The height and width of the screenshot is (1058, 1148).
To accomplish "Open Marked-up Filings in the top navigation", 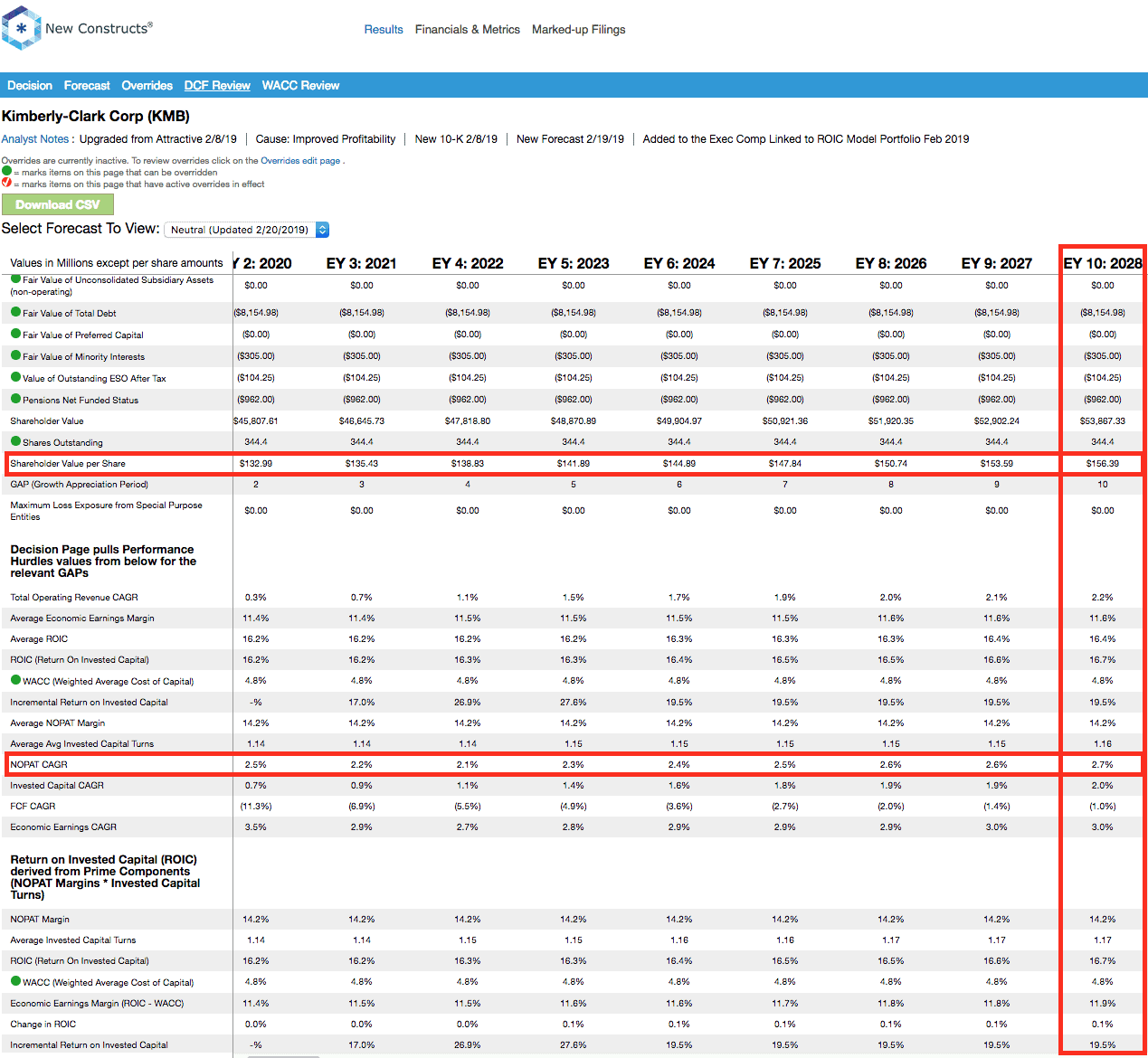I will pos(579,30).
